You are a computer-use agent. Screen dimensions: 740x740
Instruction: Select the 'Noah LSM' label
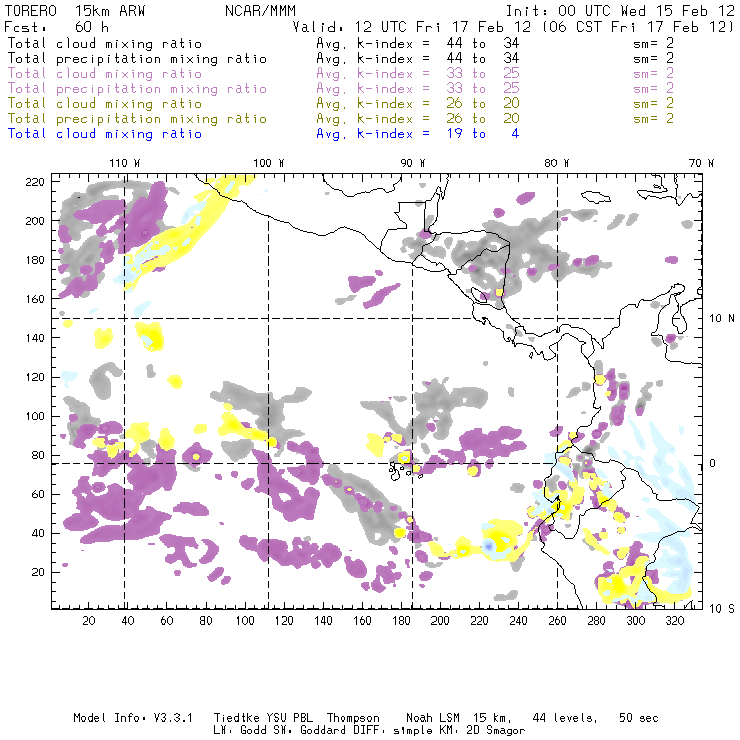[x=433, y=718]
